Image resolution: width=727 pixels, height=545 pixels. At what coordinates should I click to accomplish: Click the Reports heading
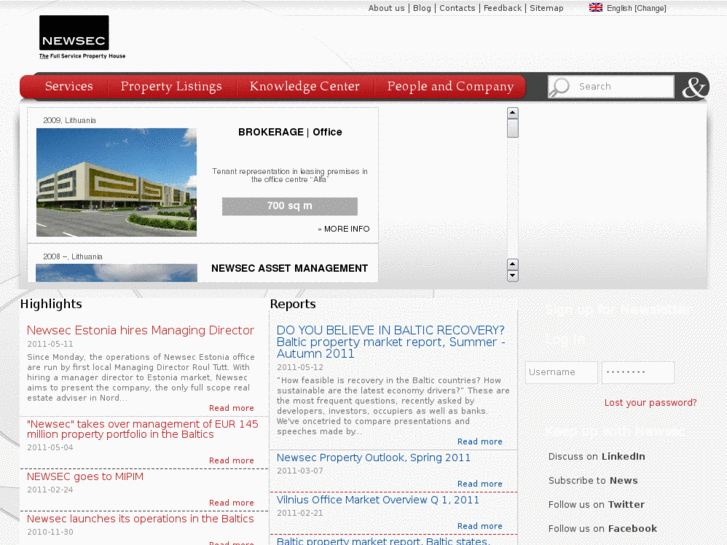[x=293, y=304]
